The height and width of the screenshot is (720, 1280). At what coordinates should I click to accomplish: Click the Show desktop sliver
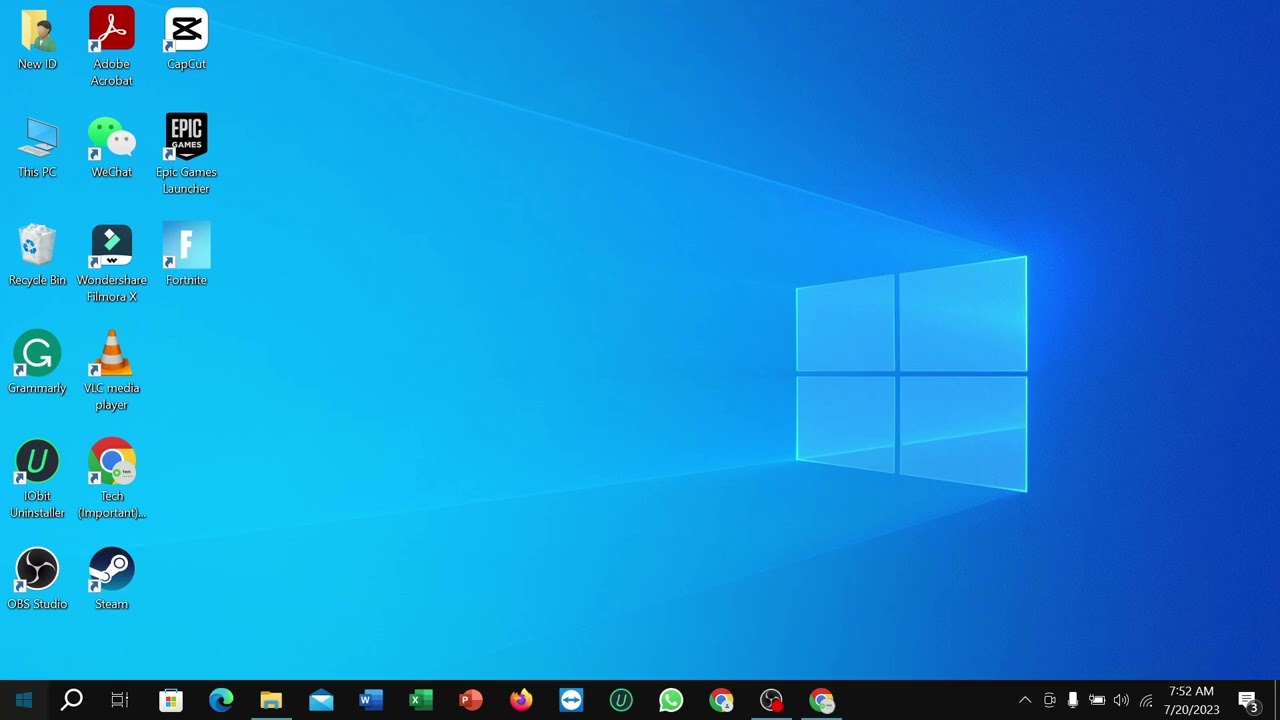(1277, 700)
